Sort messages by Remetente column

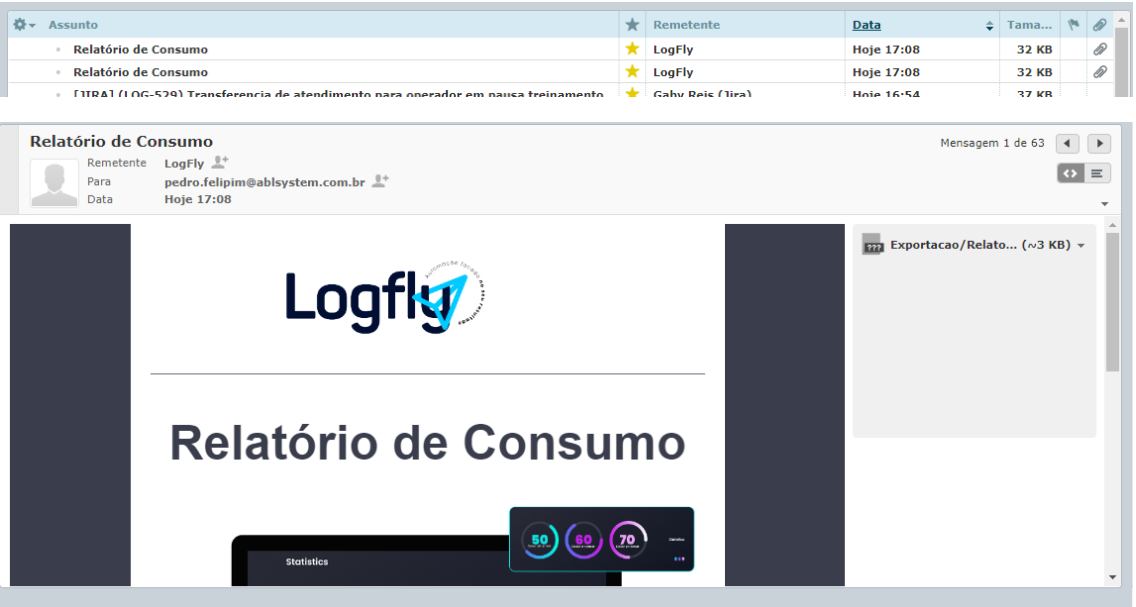pos(686,25)
